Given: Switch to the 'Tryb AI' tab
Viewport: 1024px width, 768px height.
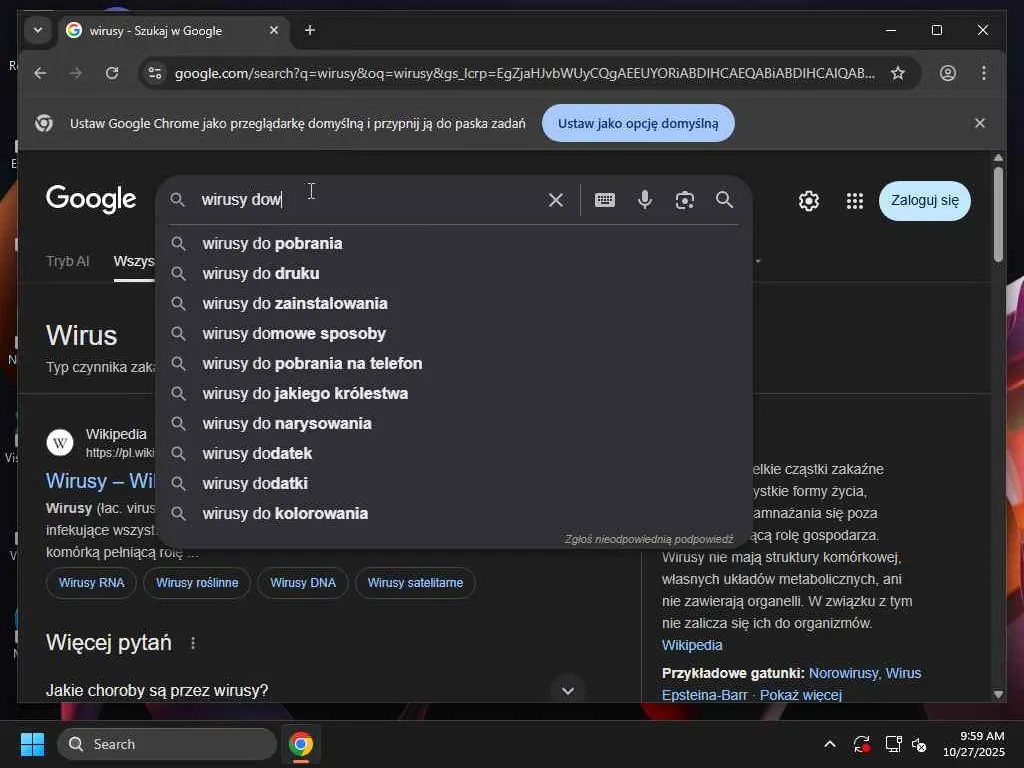Looking at the screenshot, I should [x=67, y=261].
